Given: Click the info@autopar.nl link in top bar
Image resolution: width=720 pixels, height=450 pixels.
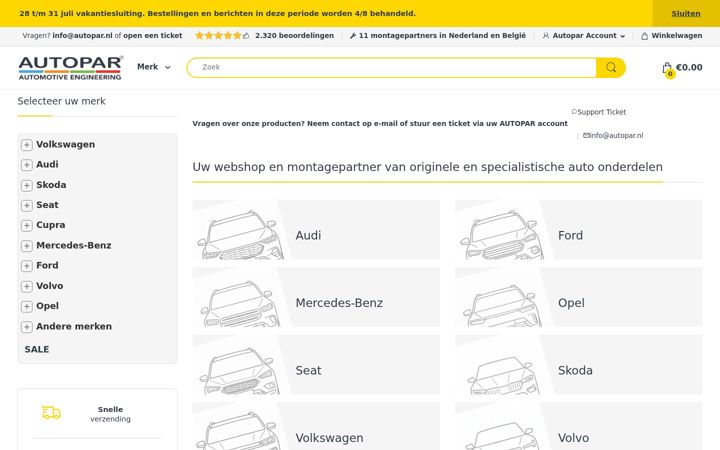Looking at the screenshot, I should click(x=82, y=35).
